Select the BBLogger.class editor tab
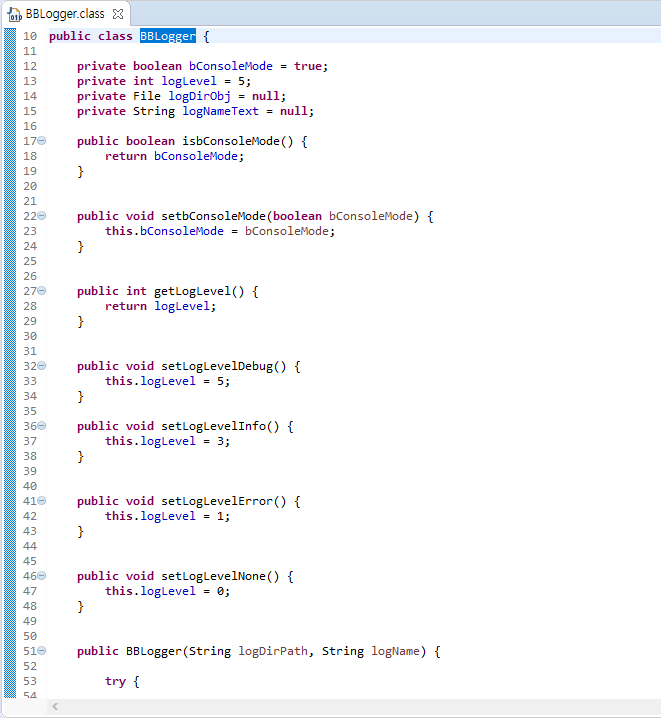 point(64,14)
